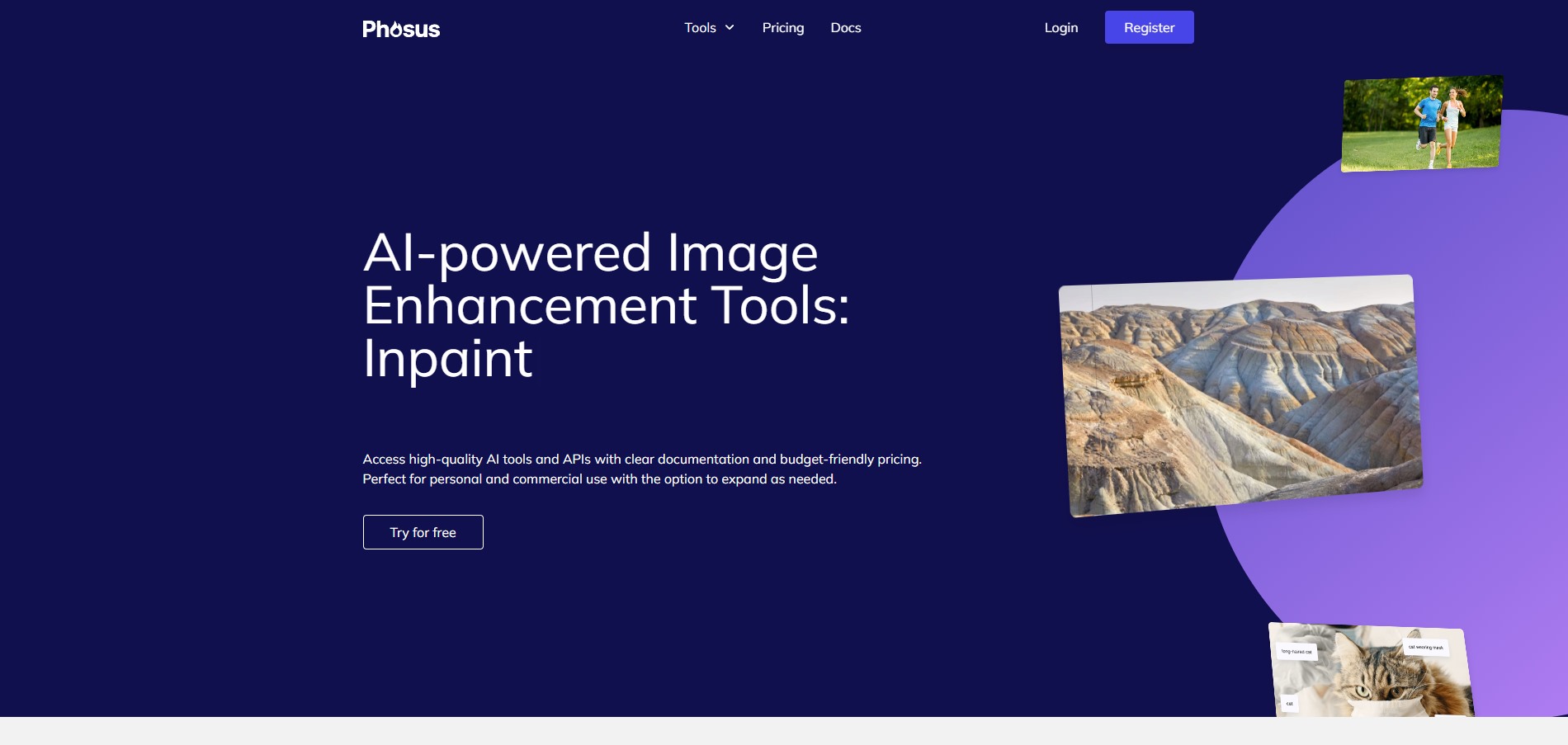Click the small 'cat' tag label

1289,704
